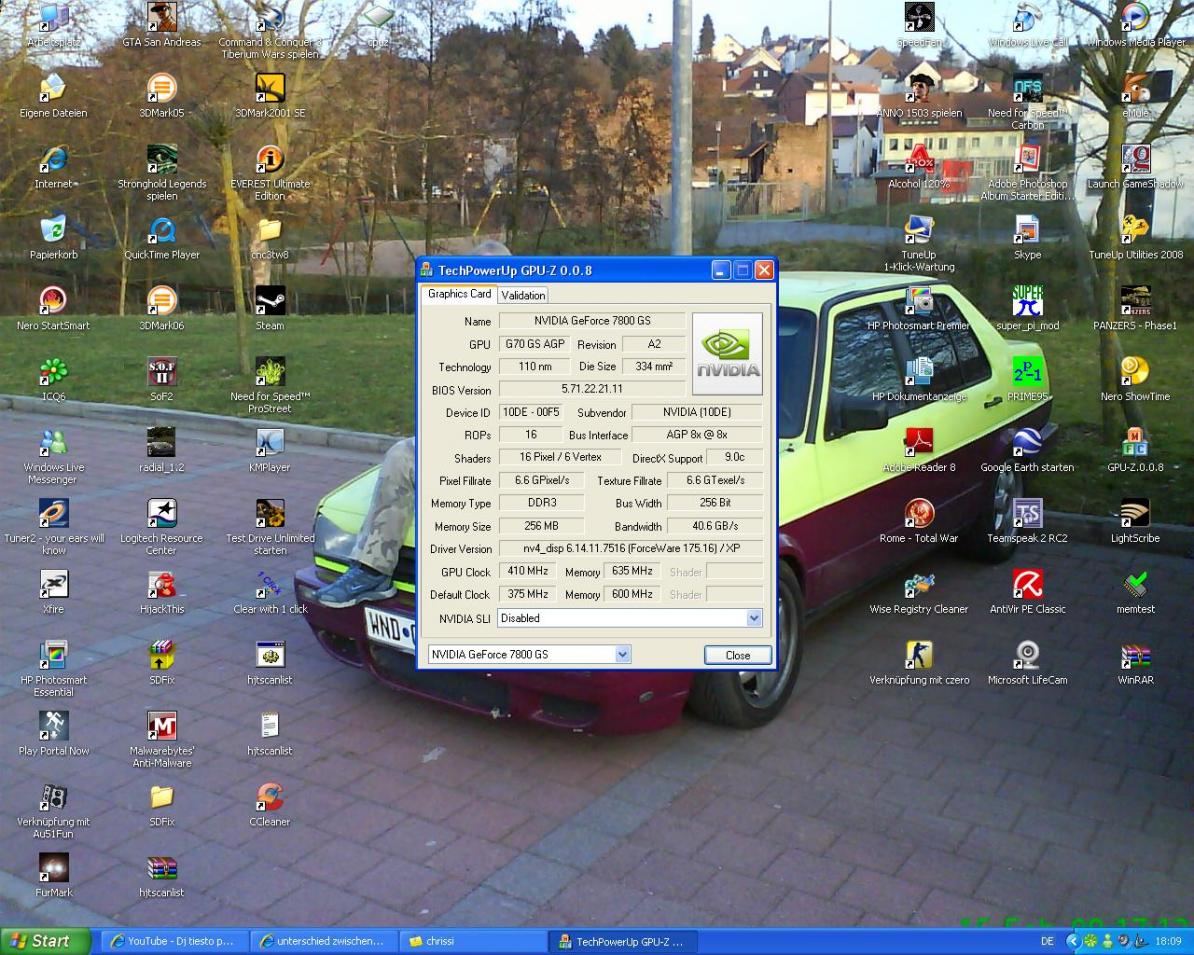Switch to unterschied zwischen taskbar window
Screen dimensions: 1194x955
[x=323, y=941]
